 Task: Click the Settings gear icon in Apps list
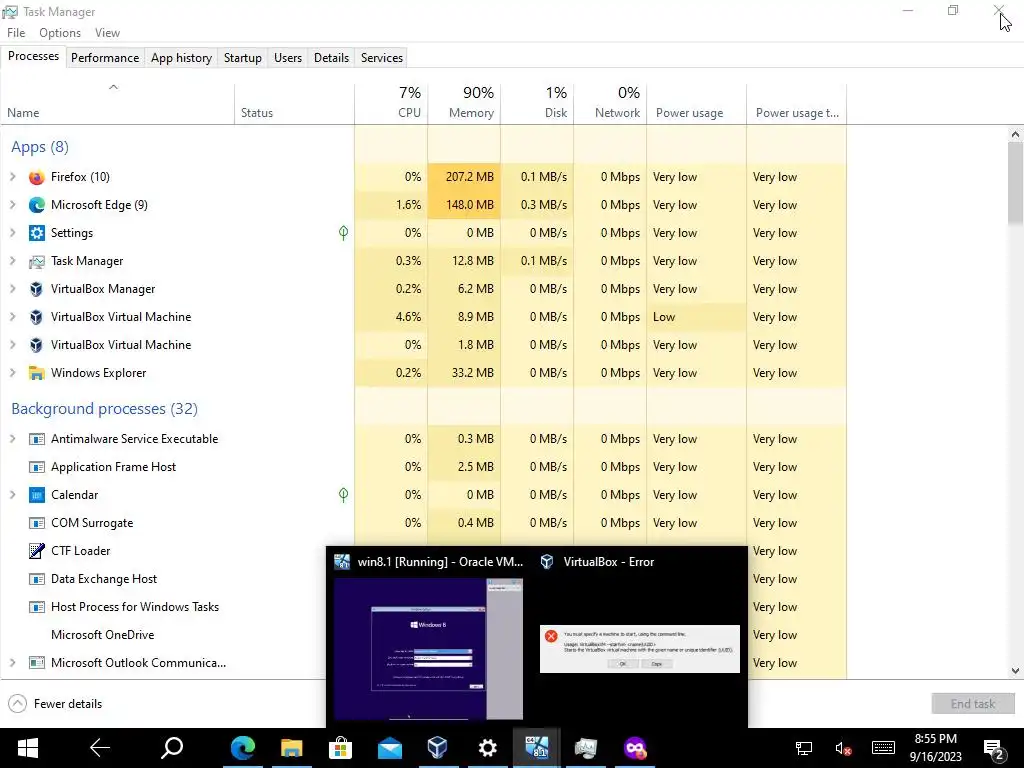(x=37, y=233)
